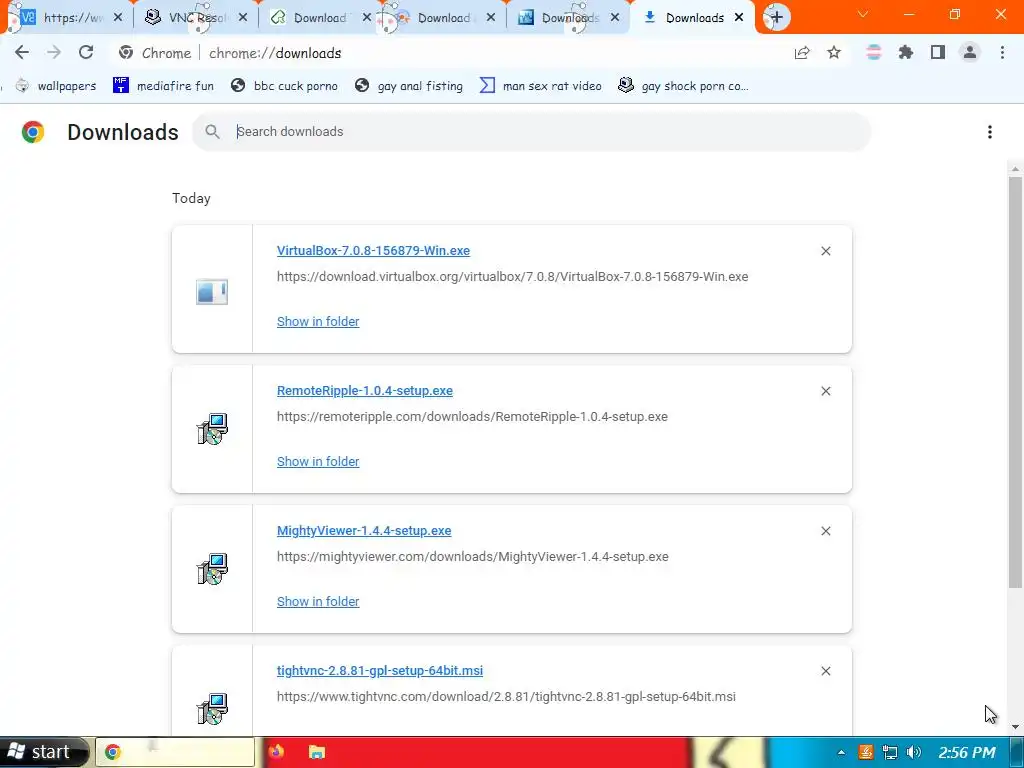Remove MightyViewer-1.4.4 entry from the list
1024x768 pixels.
825,531
